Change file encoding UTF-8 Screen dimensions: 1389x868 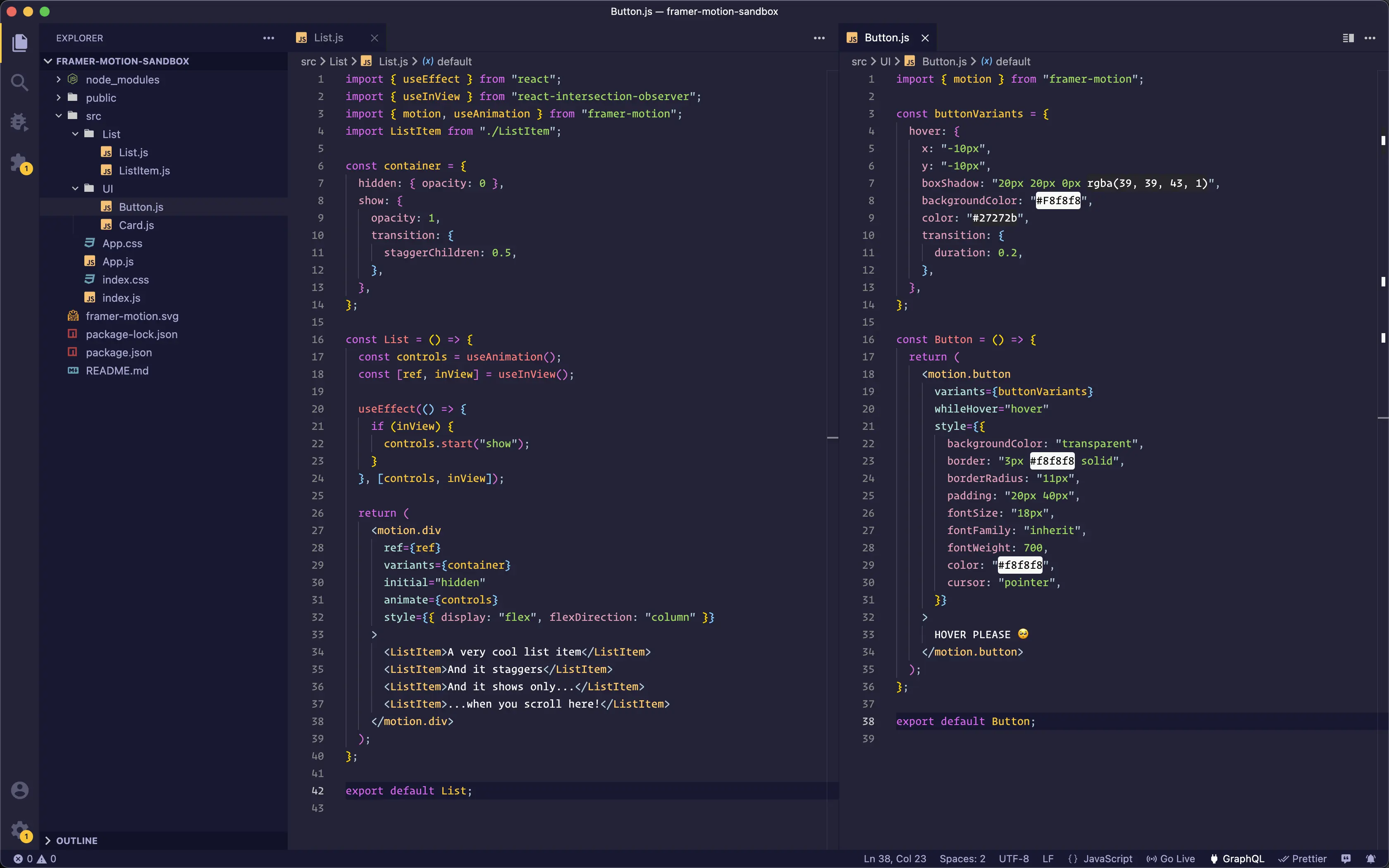[x=1014, y=859]
